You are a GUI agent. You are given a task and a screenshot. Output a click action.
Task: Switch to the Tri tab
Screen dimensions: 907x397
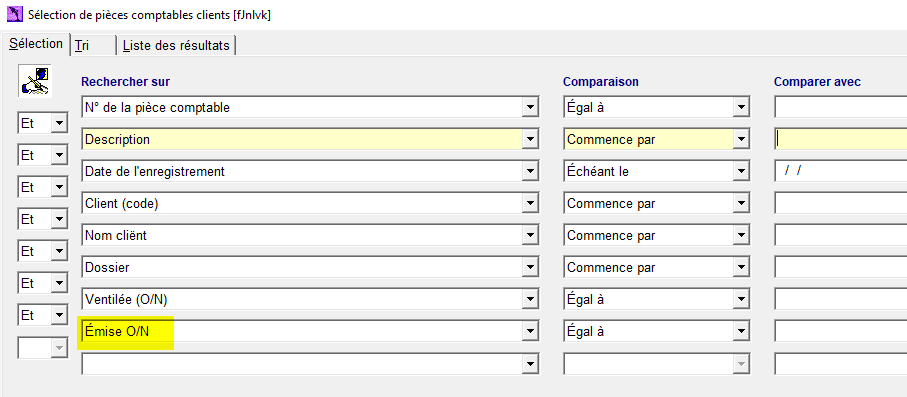coord(93,45)
